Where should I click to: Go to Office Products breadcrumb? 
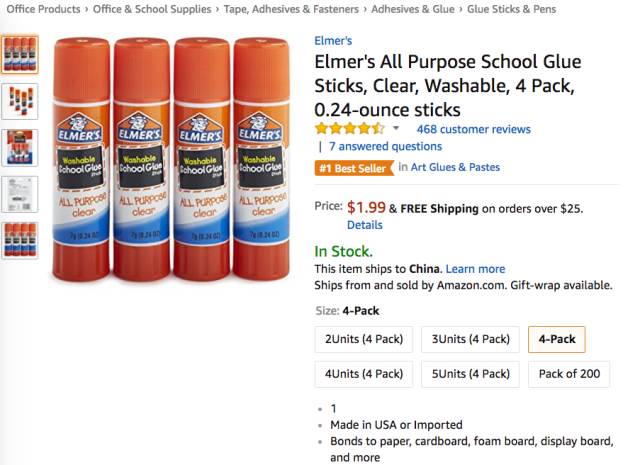(45, 9)
